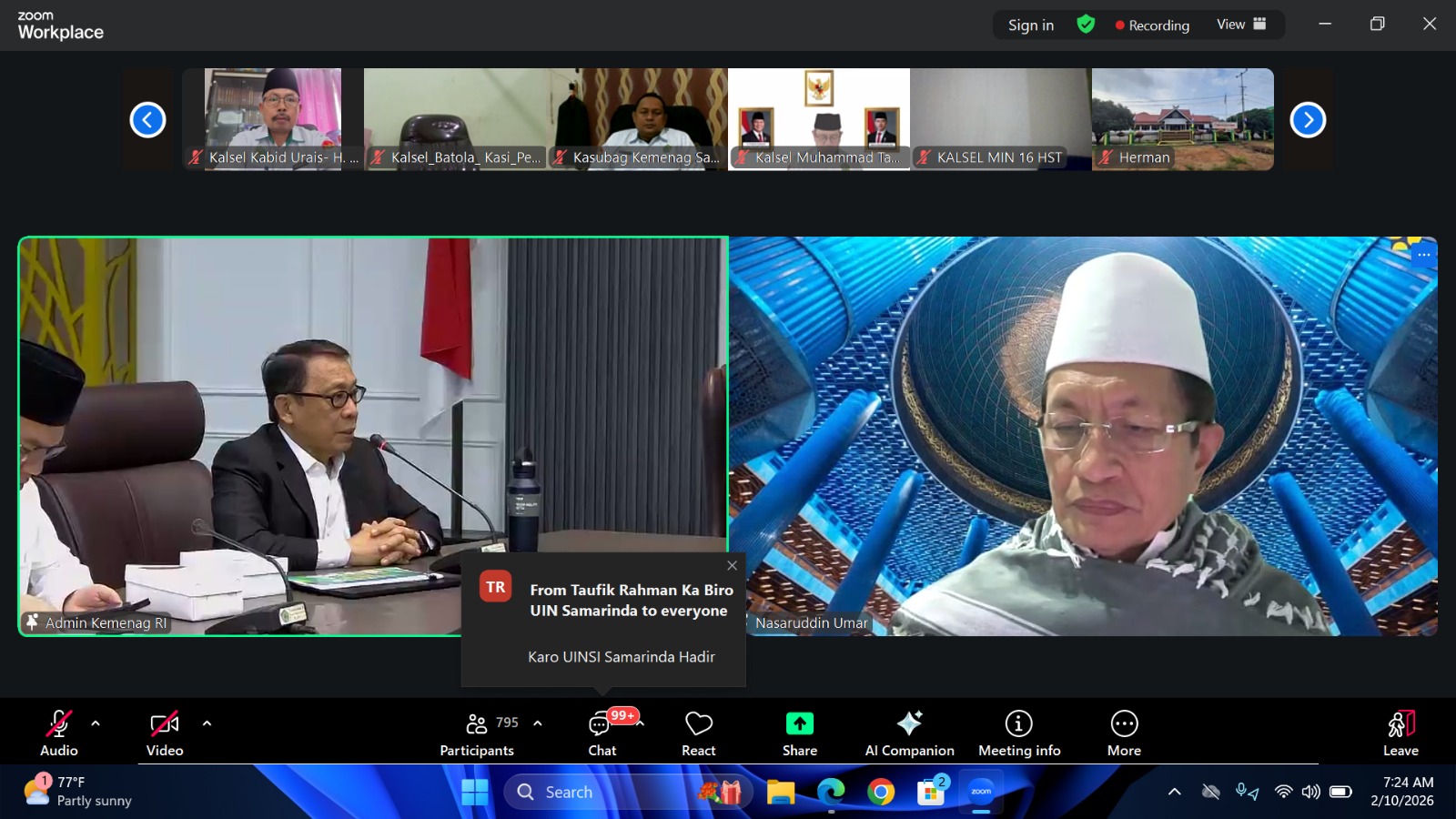Click the Sign in button
The height and width of the screenshot is (819, 1456).
1030,25
